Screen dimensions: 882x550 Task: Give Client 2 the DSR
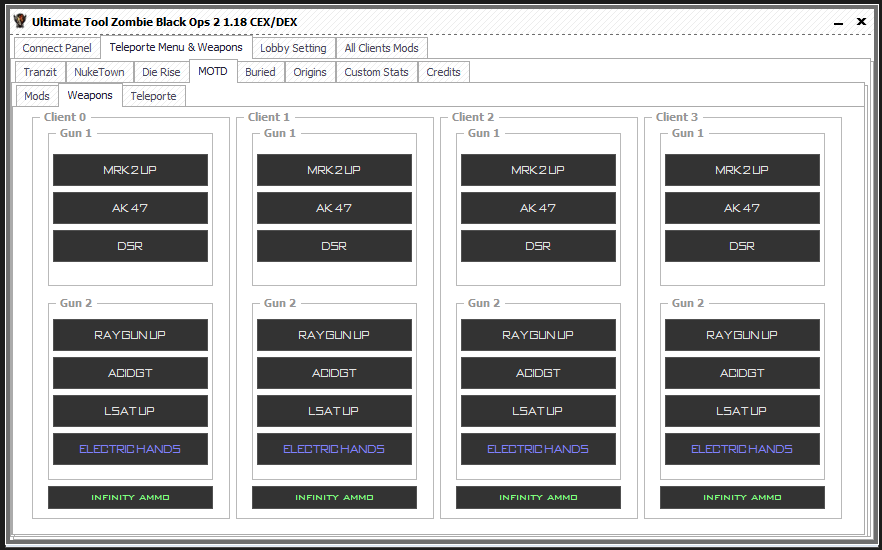(x=538, y=246)
